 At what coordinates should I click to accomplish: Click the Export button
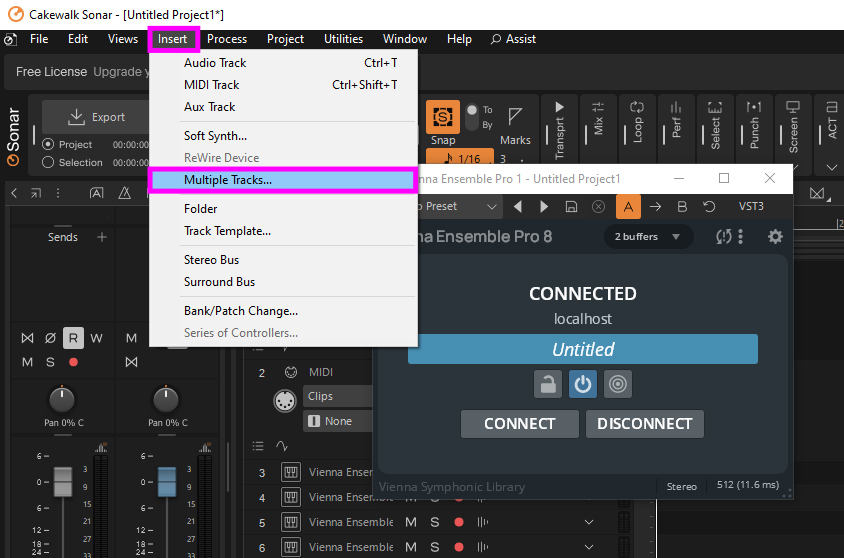(x=97, y=117)
